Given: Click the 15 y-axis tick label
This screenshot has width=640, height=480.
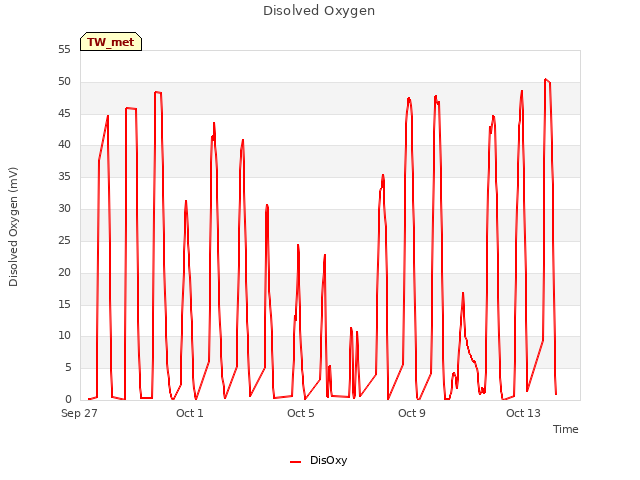Looking at the screenshot, I should [64, 304].
